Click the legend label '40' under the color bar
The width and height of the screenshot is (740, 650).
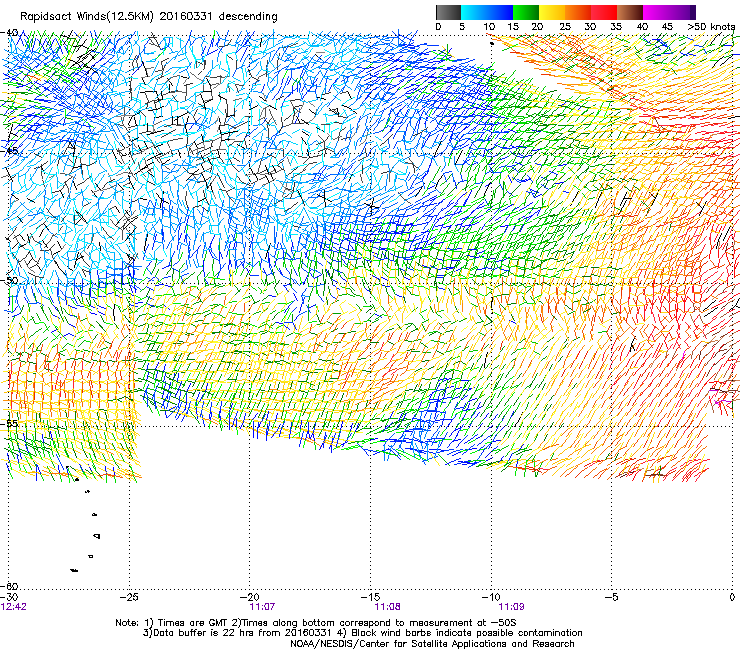pos(642,26)
